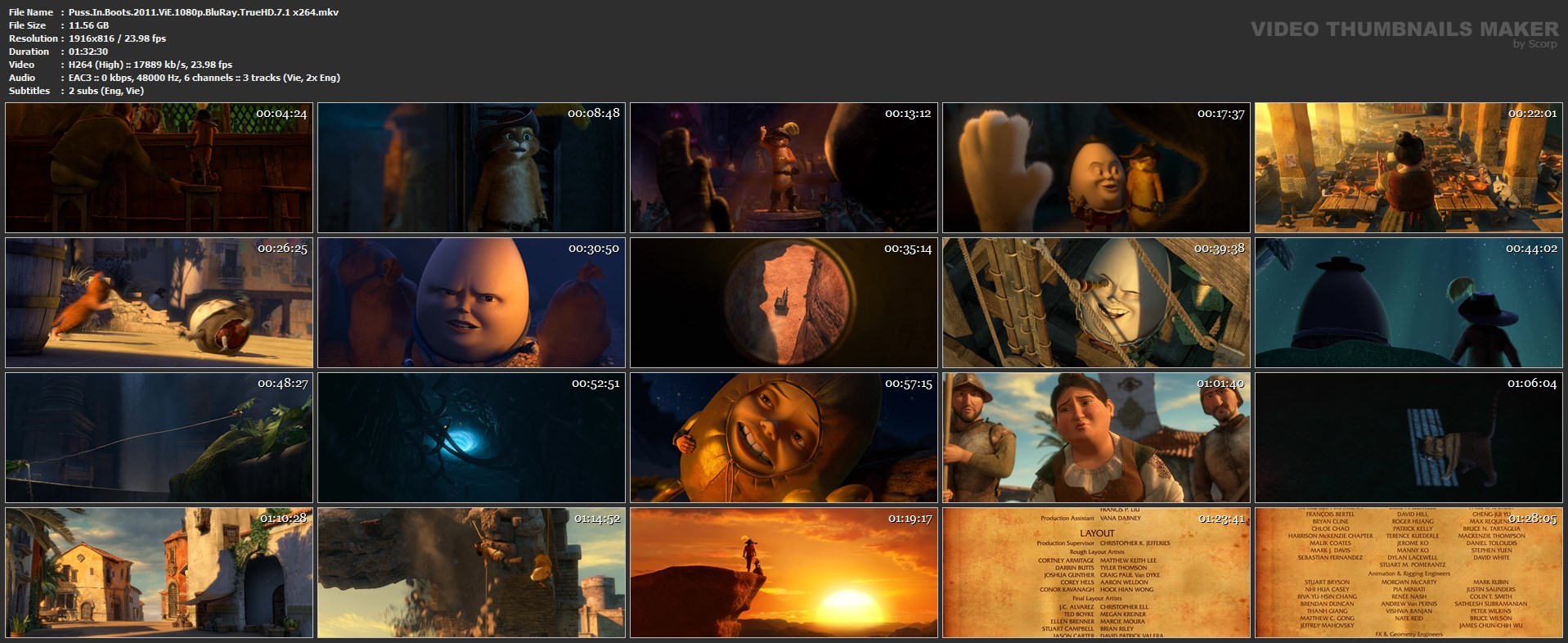The width and height of the screenshot is (1568, 643).
Task: Click the thumbnail at 00:44:02
Action: [x=1409, y=303]
